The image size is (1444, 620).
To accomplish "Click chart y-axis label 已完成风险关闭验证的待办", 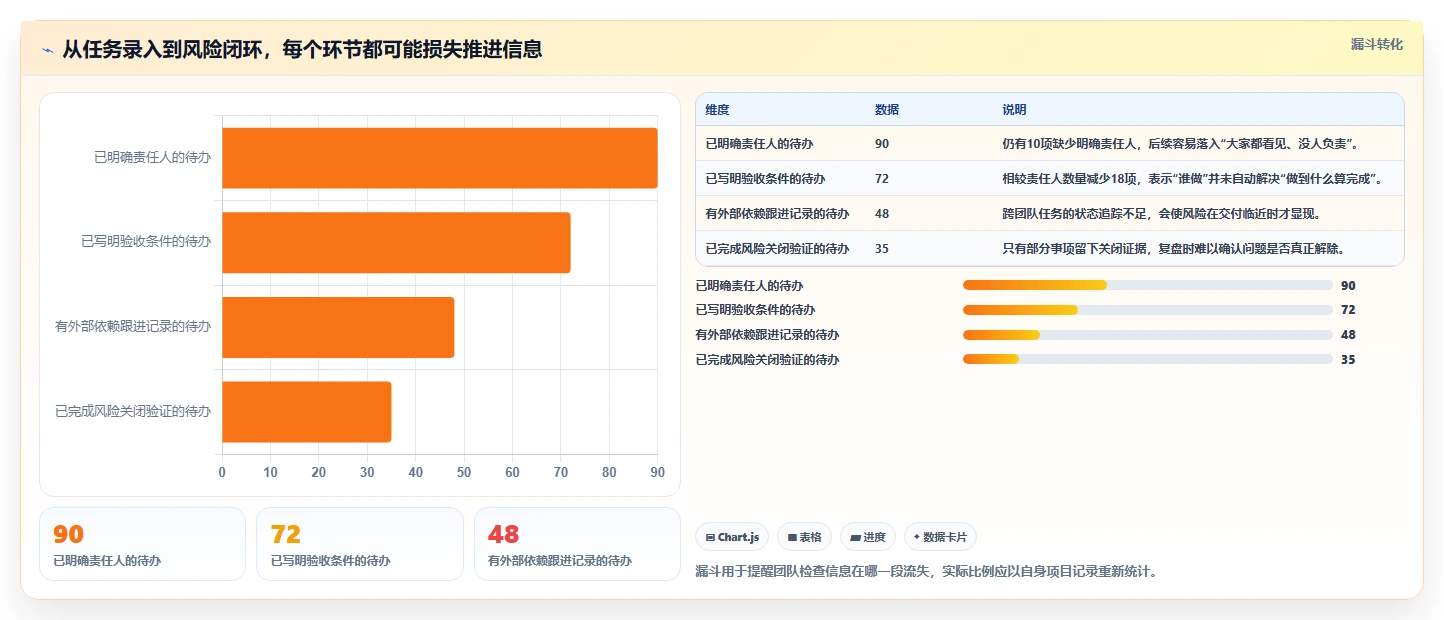I will 133,411.
